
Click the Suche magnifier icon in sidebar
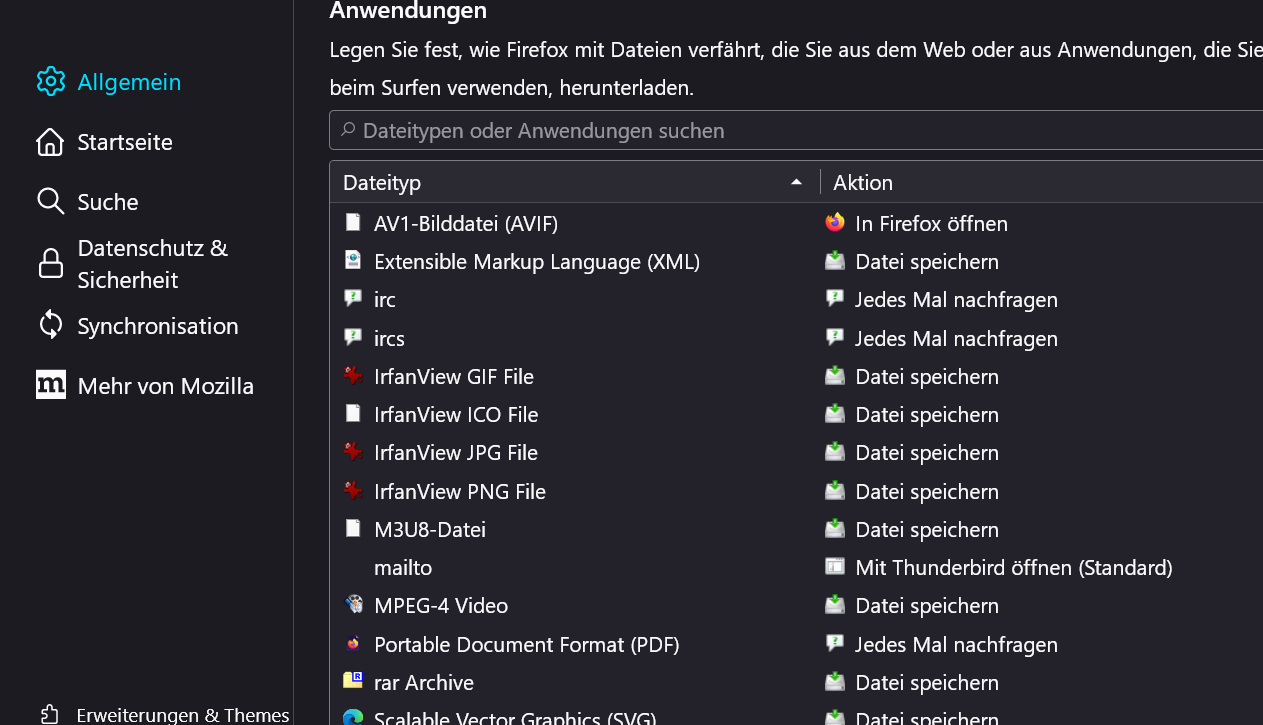pyautogui.click(x=50, y=201)
